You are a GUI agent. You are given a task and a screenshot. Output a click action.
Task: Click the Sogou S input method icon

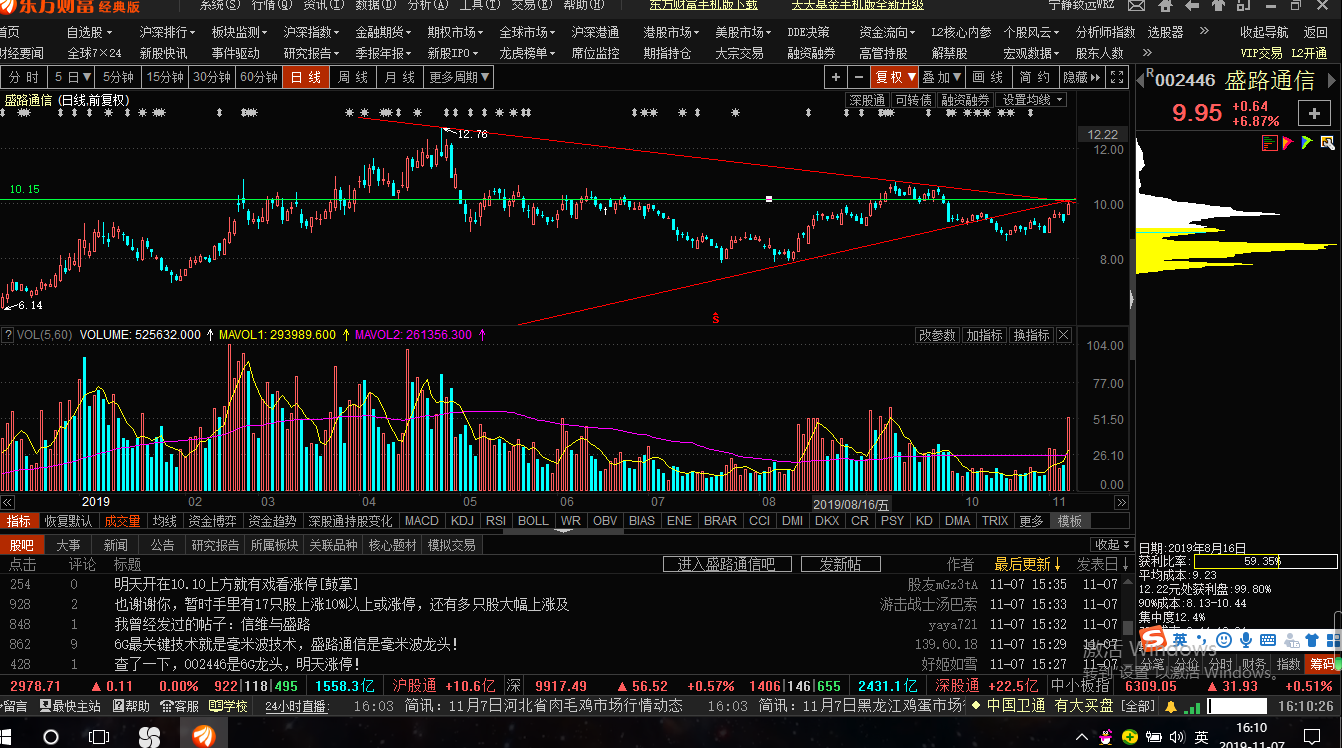pyautogui.click(x=1153, y=640)
